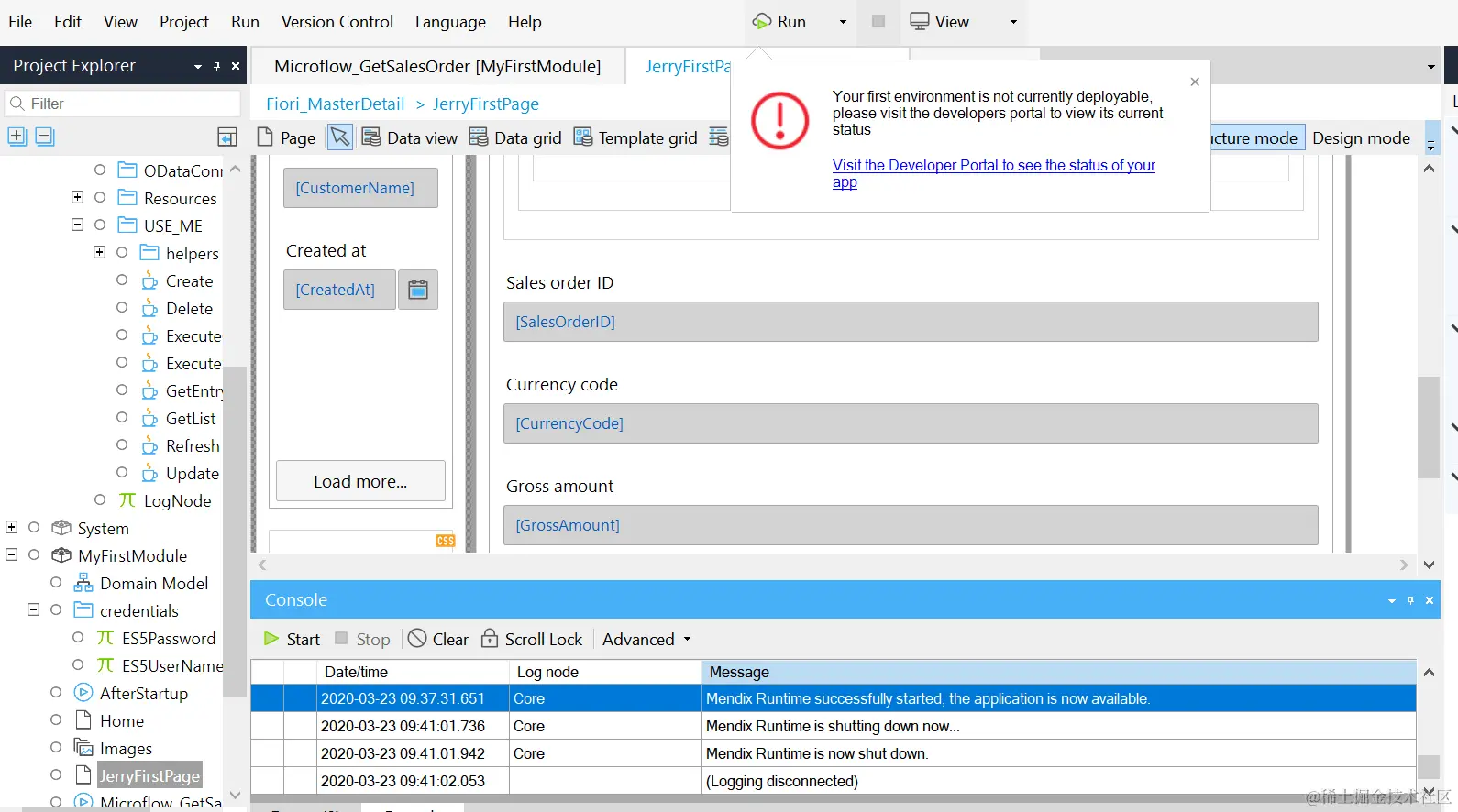
Task: Click the Page toolbar item
Action: 286,137
